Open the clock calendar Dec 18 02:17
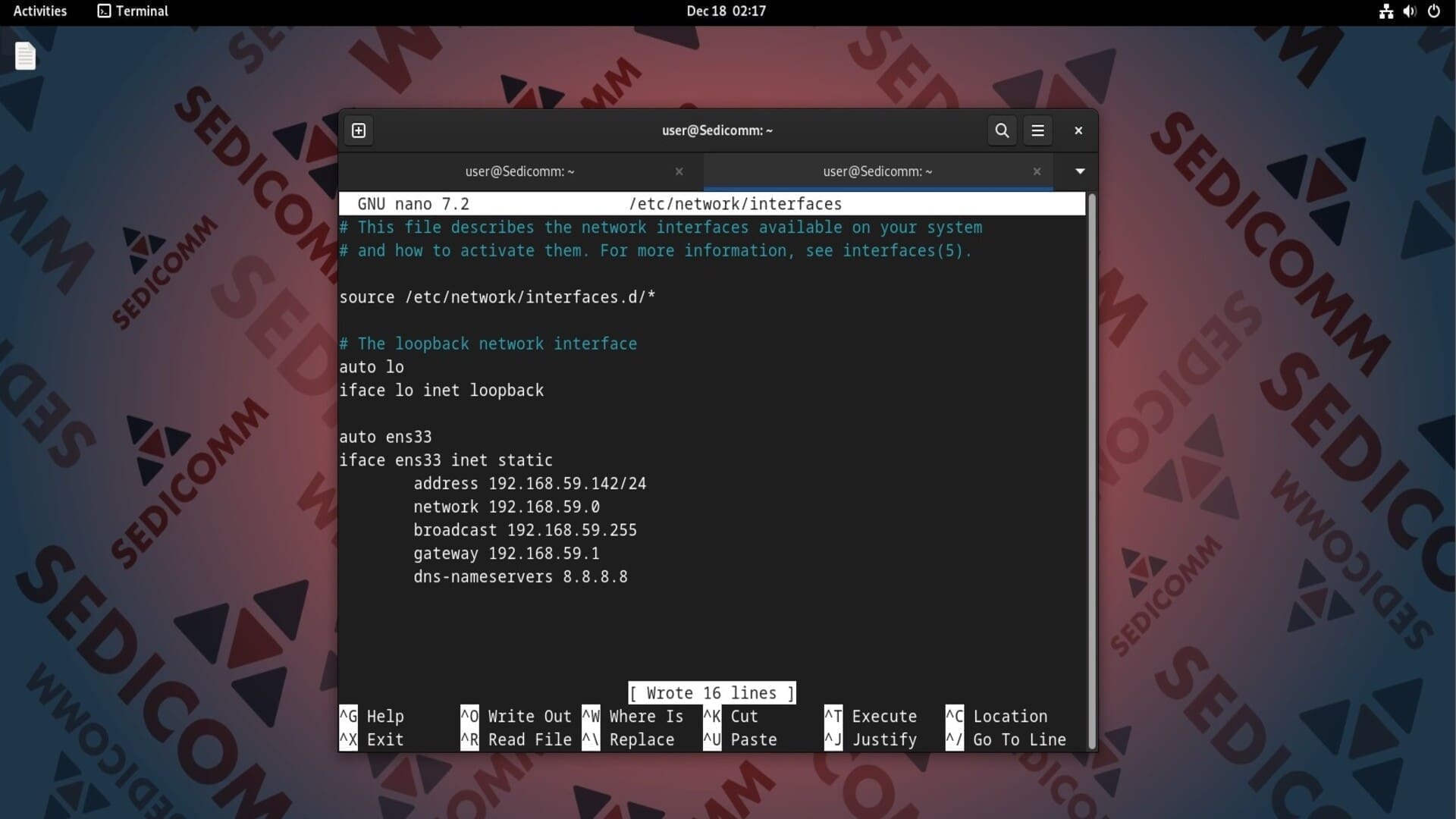Viewport: 1456px width, 819px height. [726, 11]
